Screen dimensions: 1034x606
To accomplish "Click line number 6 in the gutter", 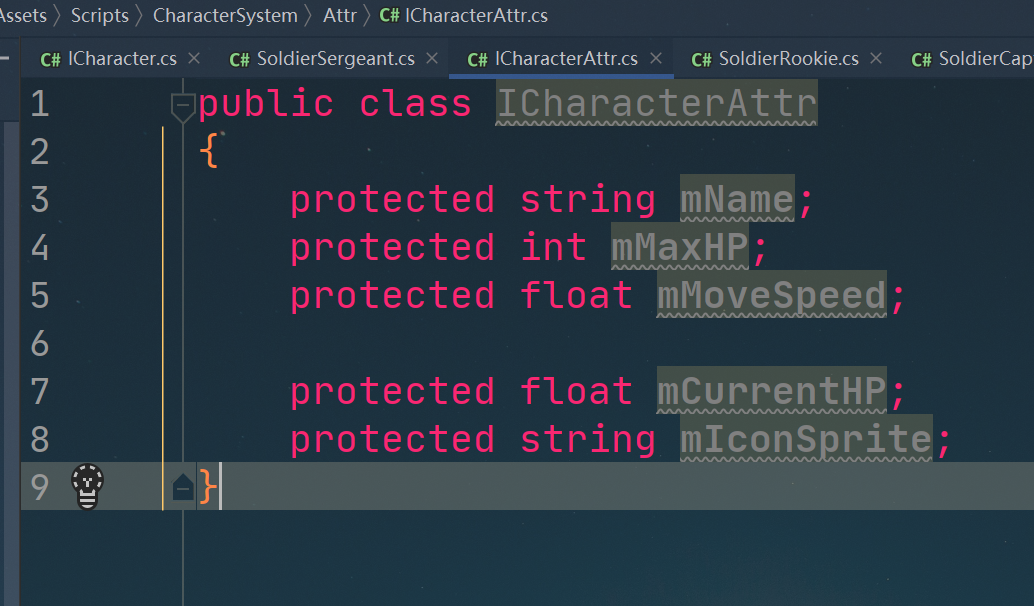I will coord(40,344).
